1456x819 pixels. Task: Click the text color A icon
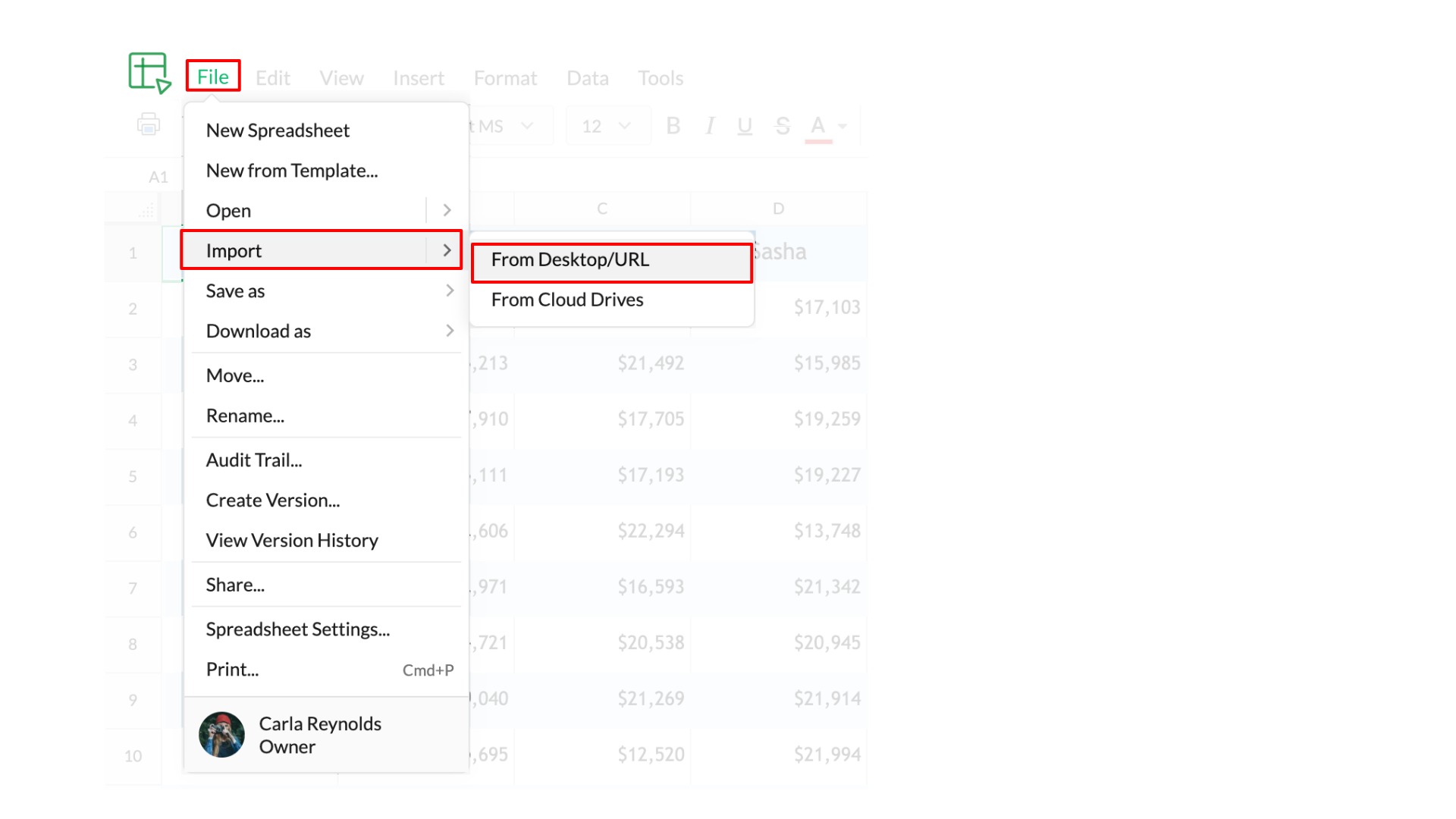pos(817,126)
